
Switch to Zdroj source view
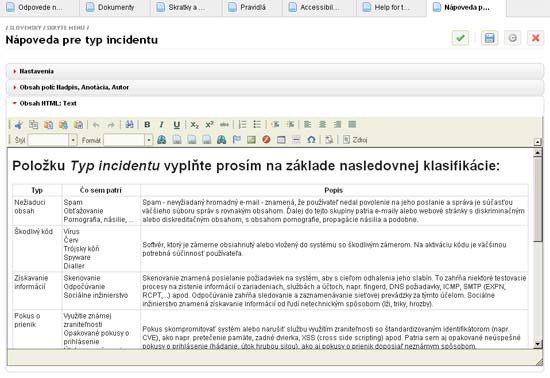tap(355, 140)
